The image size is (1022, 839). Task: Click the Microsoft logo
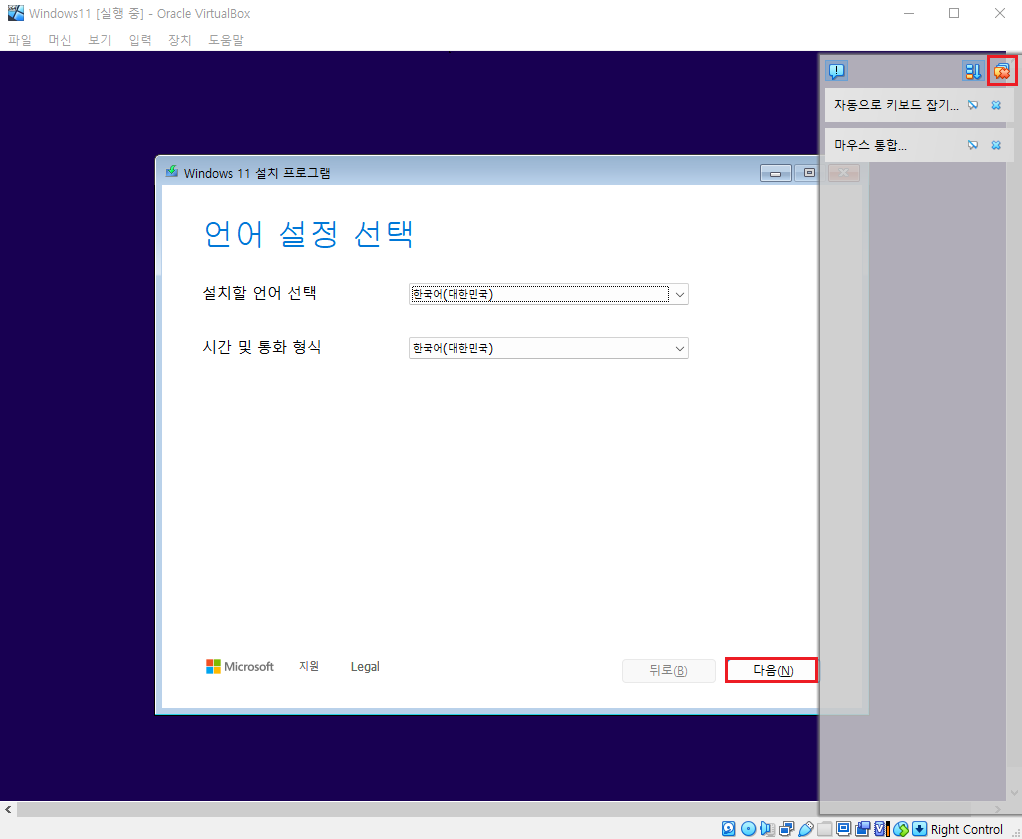click(240, 666)
